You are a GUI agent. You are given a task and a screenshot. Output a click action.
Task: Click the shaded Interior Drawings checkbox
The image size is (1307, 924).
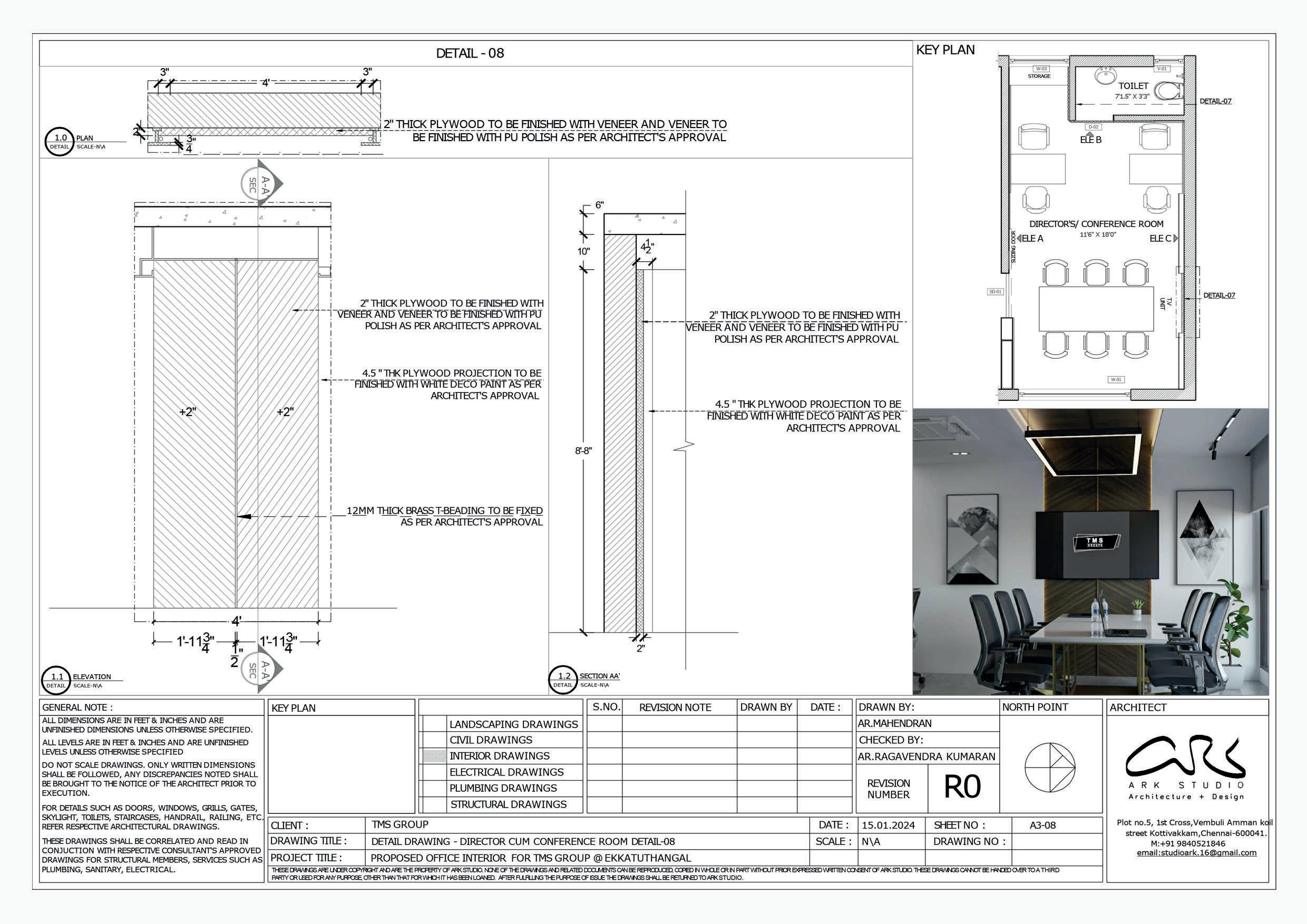435,756
